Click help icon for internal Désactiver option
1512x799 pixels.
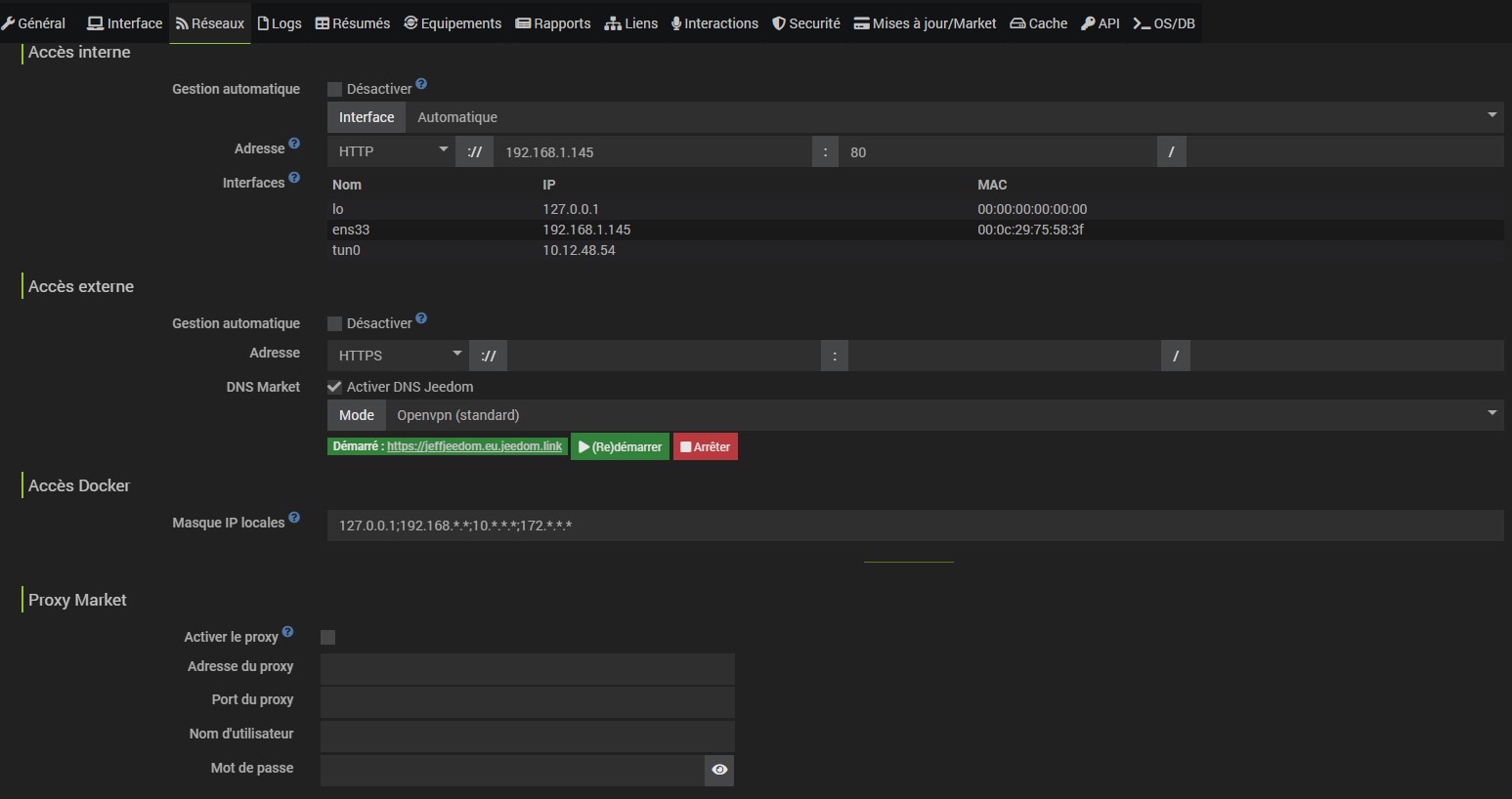[x=421, y=84]
